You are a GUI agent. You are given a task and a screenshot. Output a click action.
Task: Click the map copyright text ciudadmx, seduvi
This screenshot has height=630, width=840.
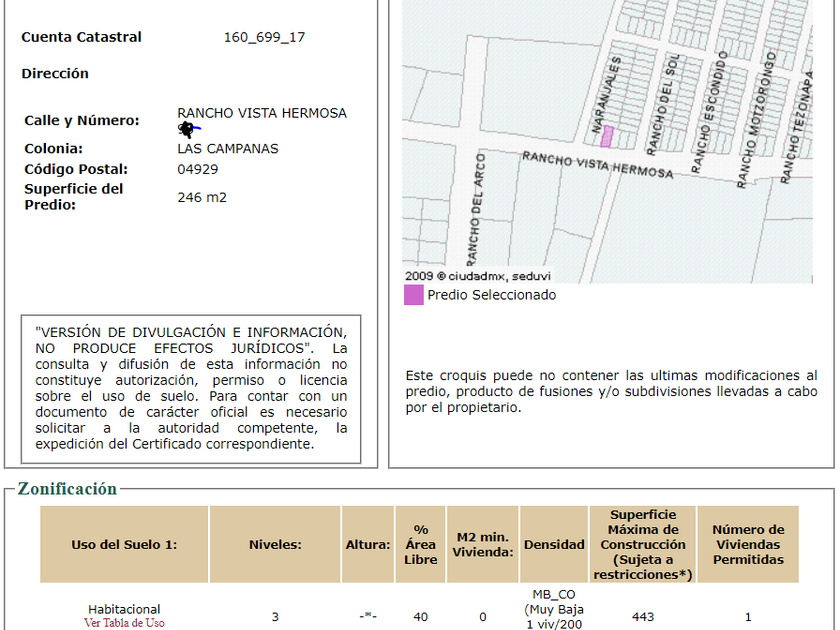(x=478, y=276)
